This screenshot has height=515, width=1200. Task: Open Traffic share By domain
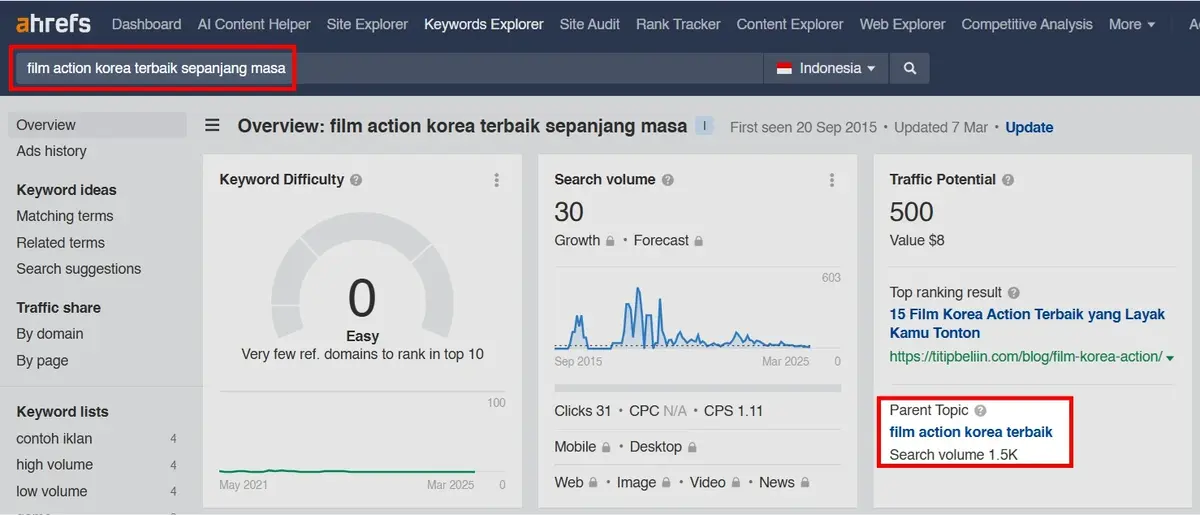(x=50, y=334)
